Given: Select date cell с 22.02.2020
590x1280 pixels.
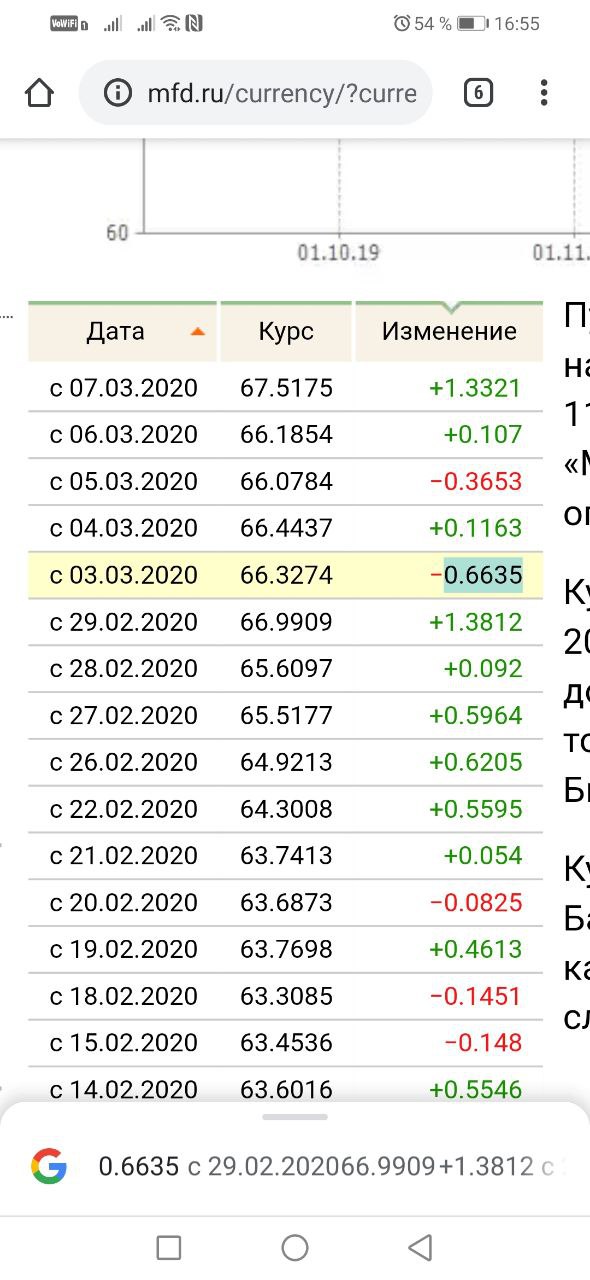Looking at the screenshot, I should pyautogui.click(x=124, y=809).
